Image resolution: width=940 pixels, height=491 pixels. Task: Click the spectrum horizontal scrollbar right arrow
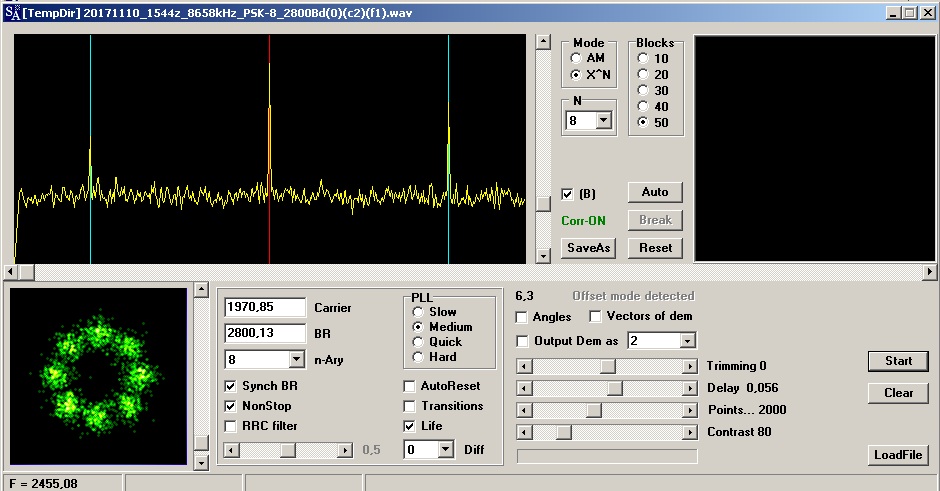click(929, 272)
